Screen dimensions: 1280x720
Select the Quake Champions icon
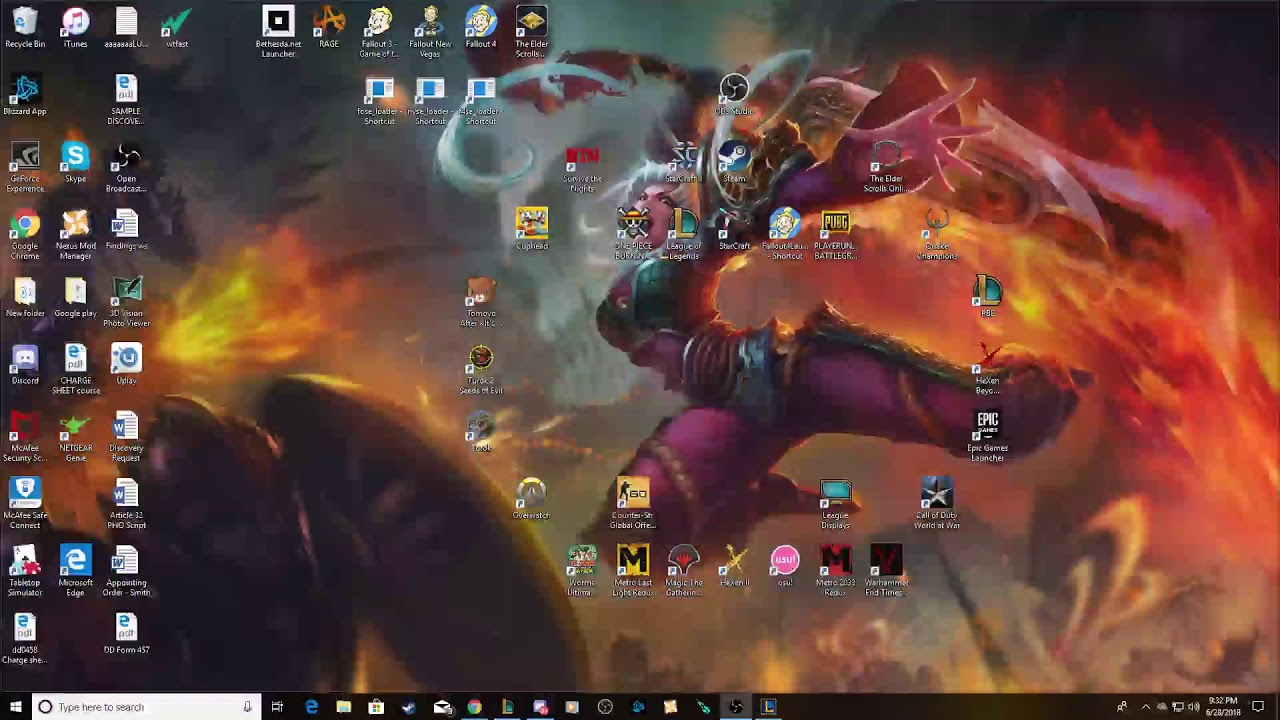point(936,235)
